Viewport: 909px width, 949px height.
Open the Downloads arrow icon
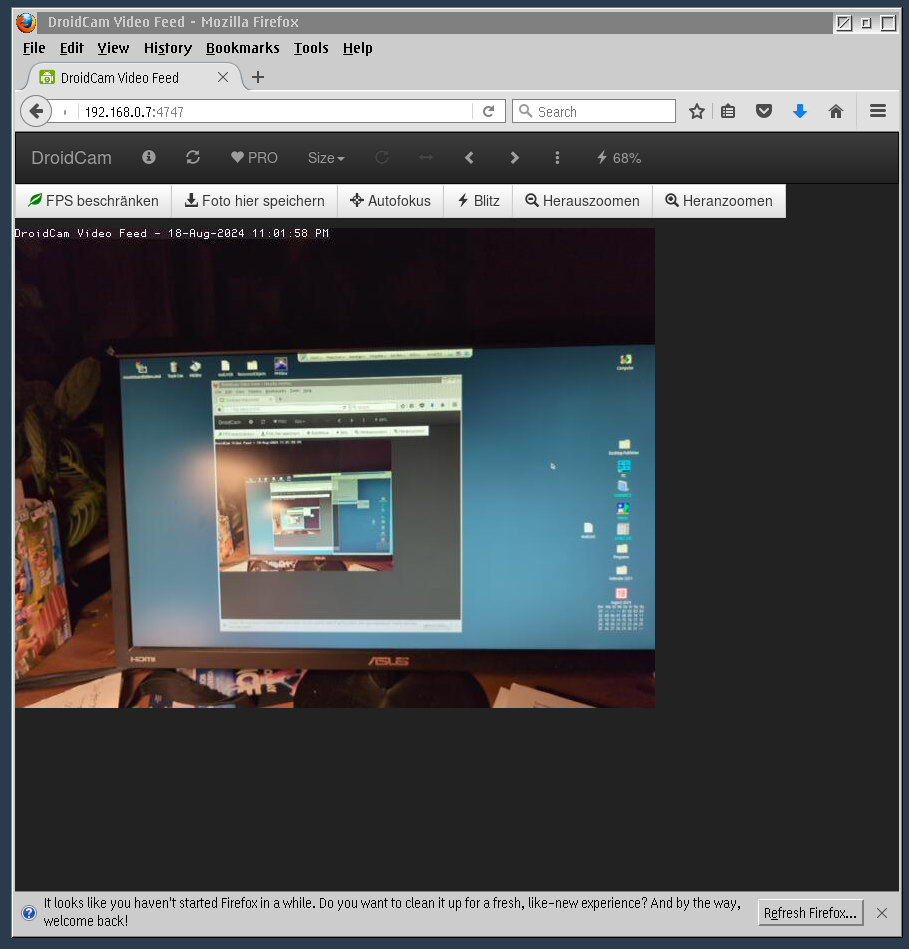tap(799, 111)
